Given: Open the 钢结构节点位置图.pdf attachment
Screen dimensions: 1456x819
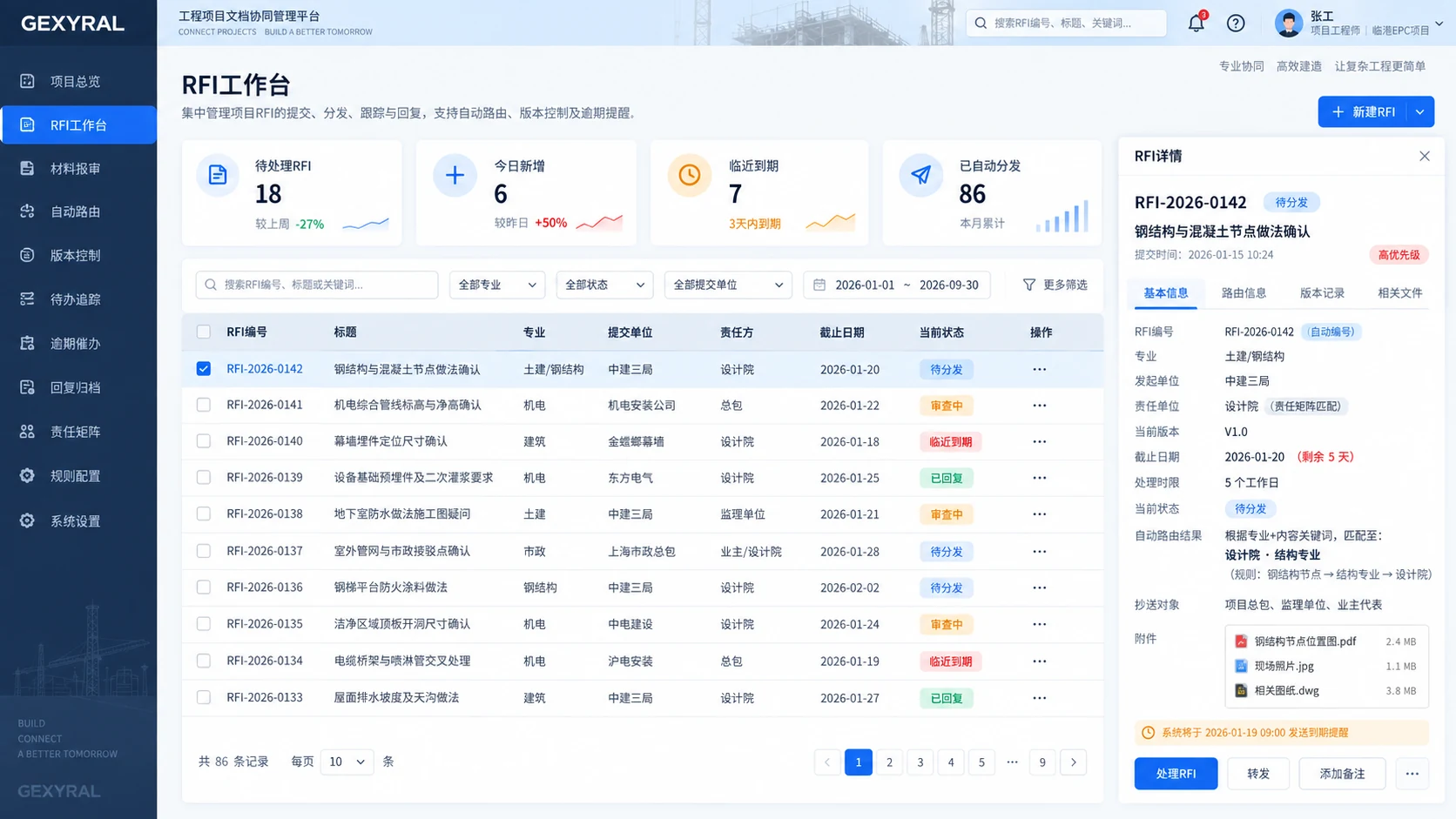Looking at the screenshot, I should (1304, 641).
